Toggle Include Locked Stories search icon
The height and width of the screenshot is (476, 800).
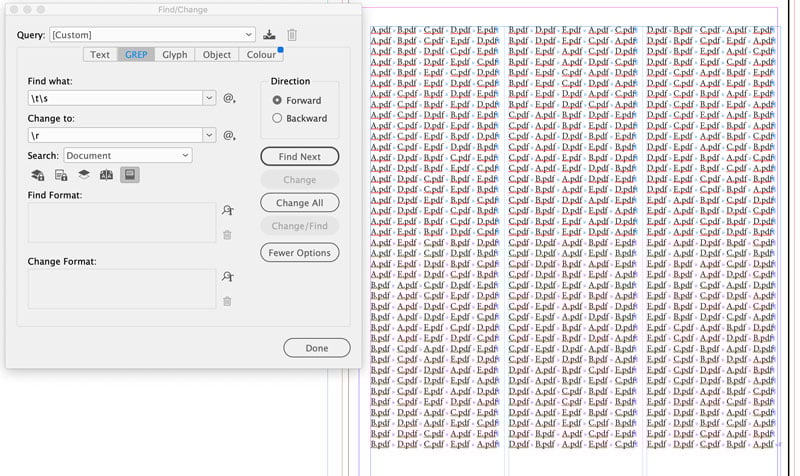61,175
